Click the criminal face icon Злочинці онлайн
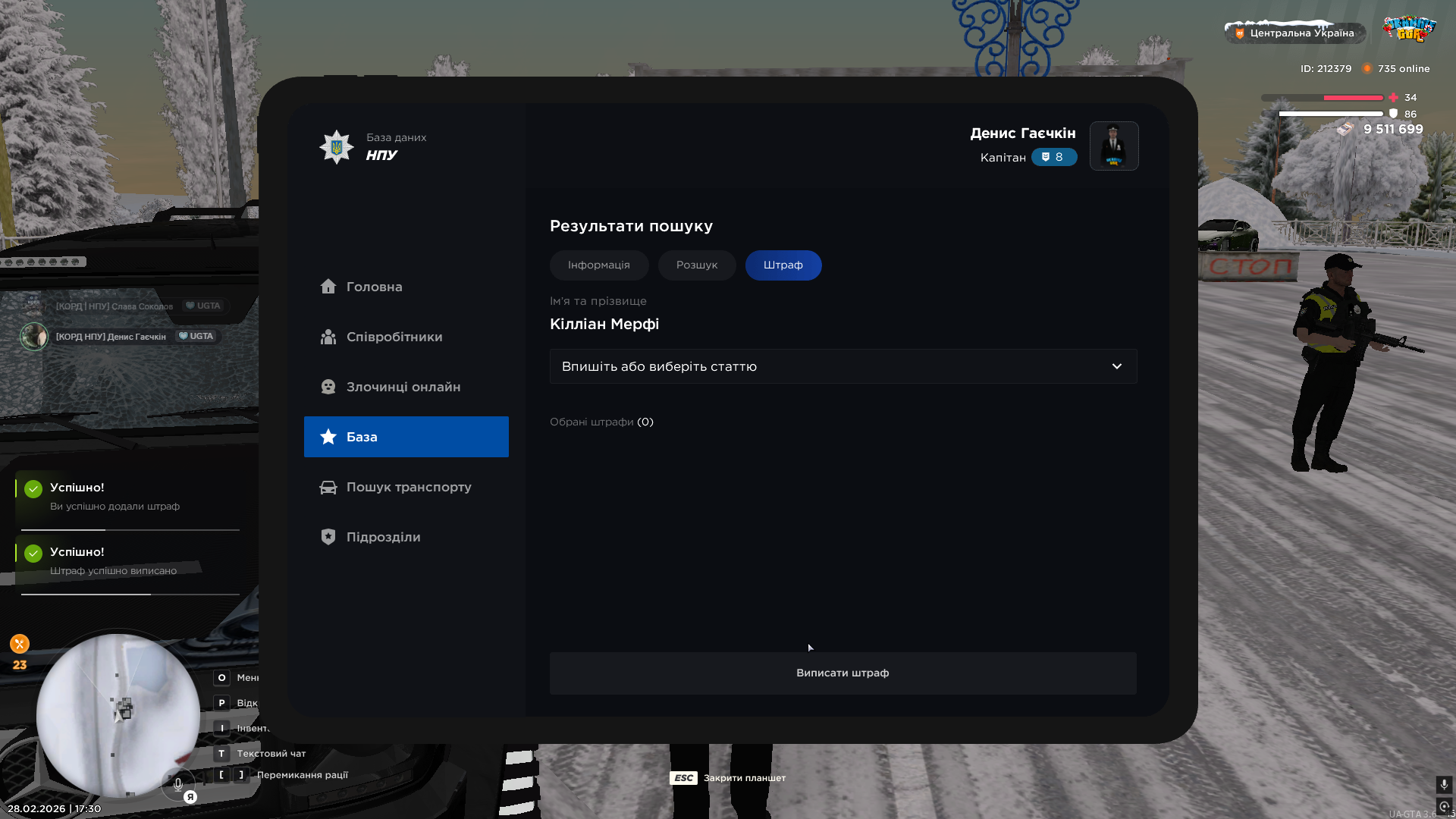This screenshot has width=1456, height=819. [328, 387]
